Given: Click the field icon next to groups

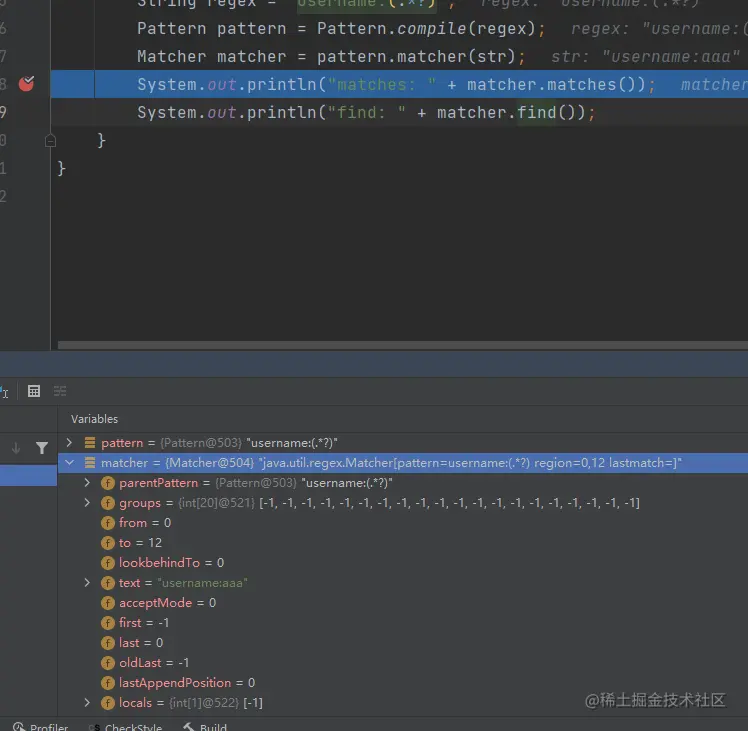Looking at the screenshot, I should [108, 503].
